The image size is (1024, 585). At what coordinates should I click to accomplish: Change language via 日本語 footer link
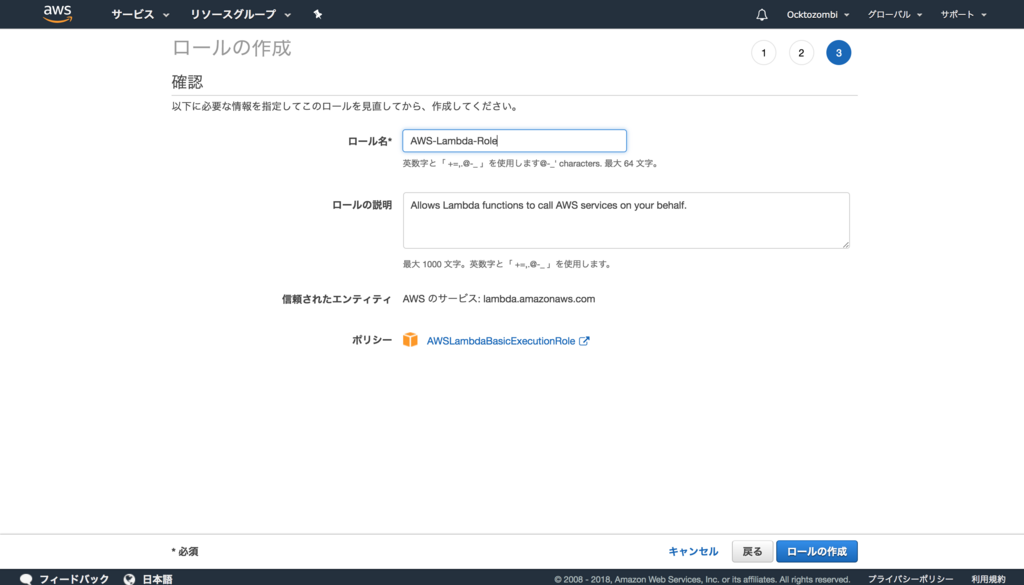tap(157, 579)
